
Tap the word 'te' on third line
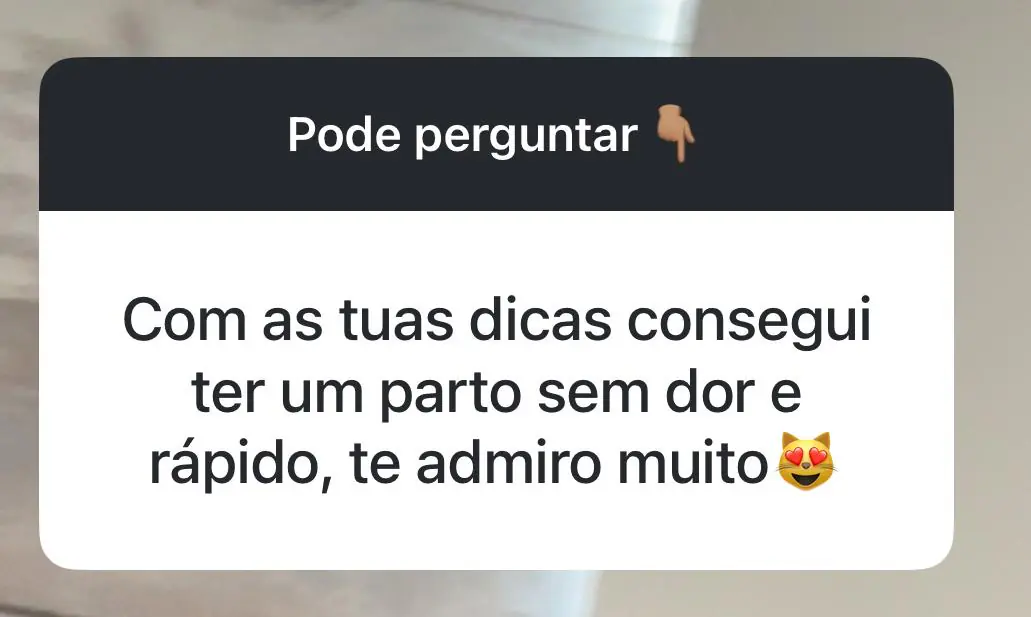(375, 466)
